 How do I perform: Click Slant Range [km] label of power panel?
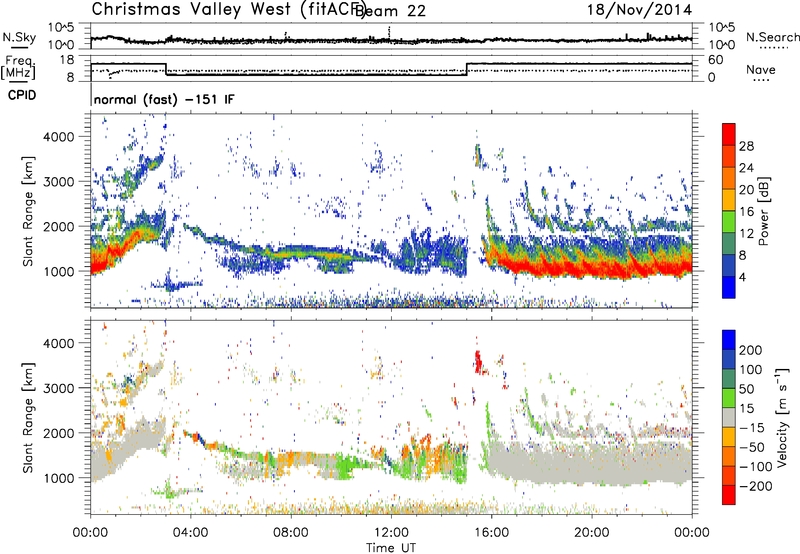tap(28, 211)
